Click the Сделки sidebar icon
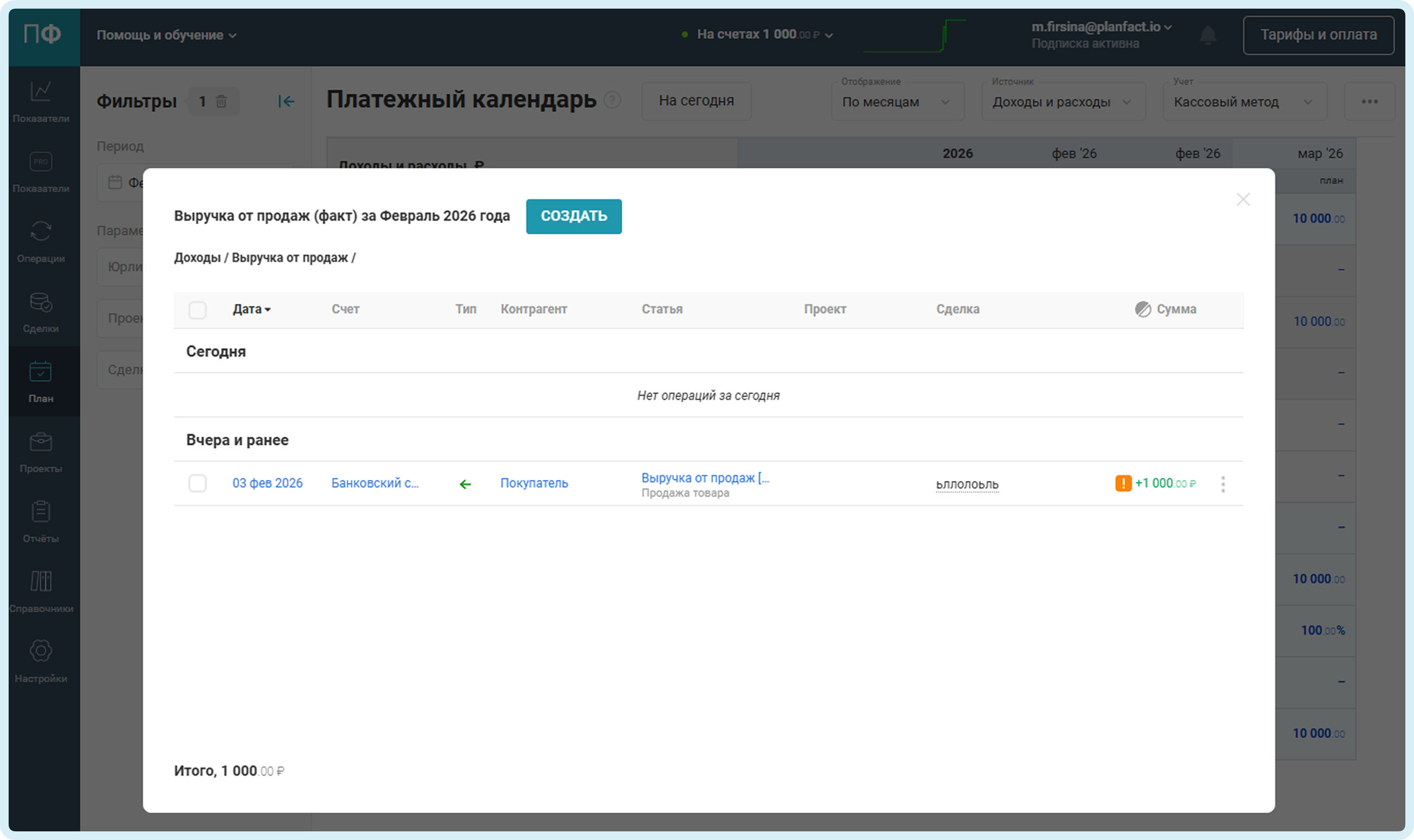The image size is (1414, 840). point(41,302)
